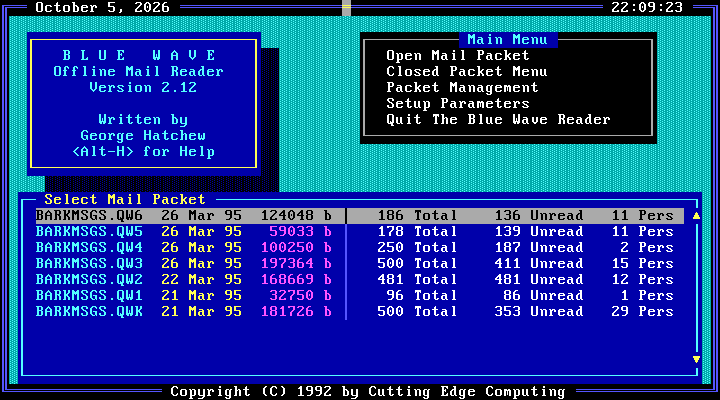Click the scroll down arrow in packet list
Screen dimensions: 720x400
(x=696, y=359)
